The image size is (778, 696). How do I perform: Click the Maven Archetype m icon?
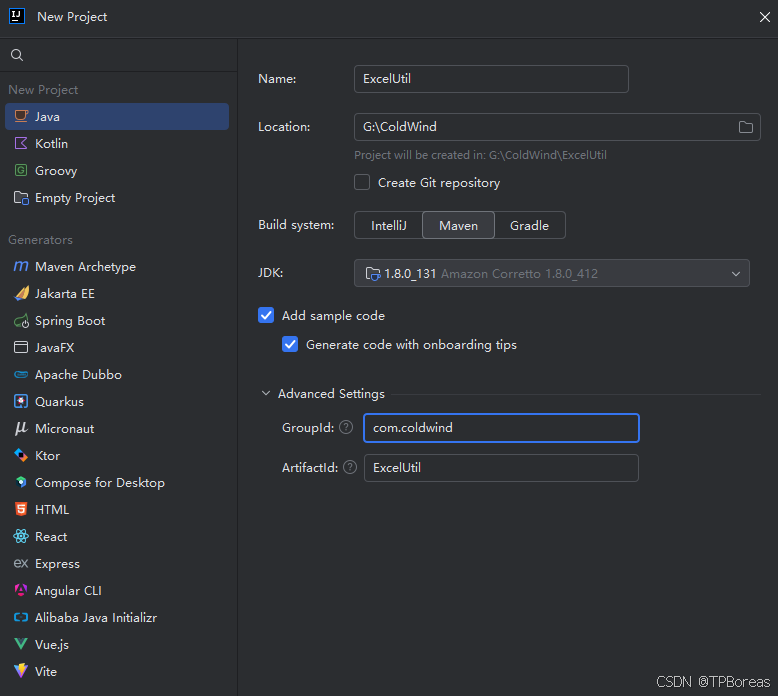[21, 266]
